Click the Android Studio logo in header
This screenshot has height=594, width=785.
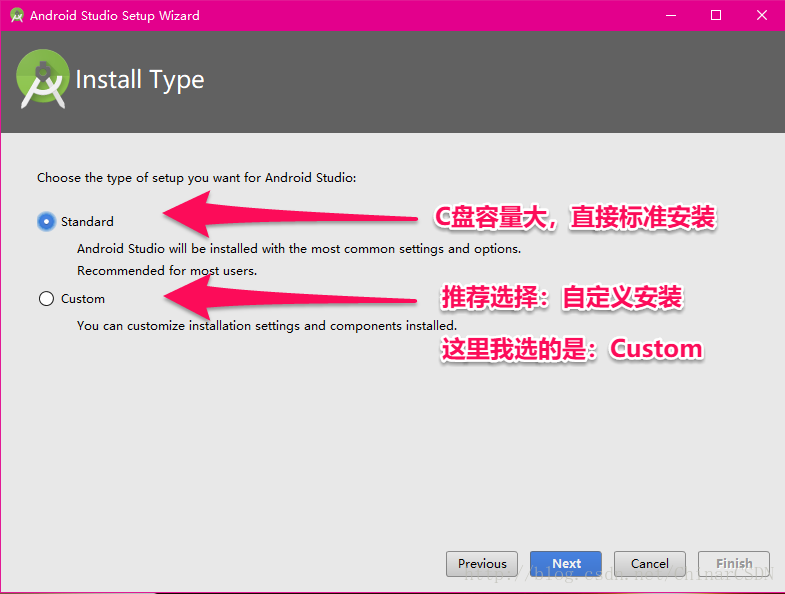[x=43, y=79]
